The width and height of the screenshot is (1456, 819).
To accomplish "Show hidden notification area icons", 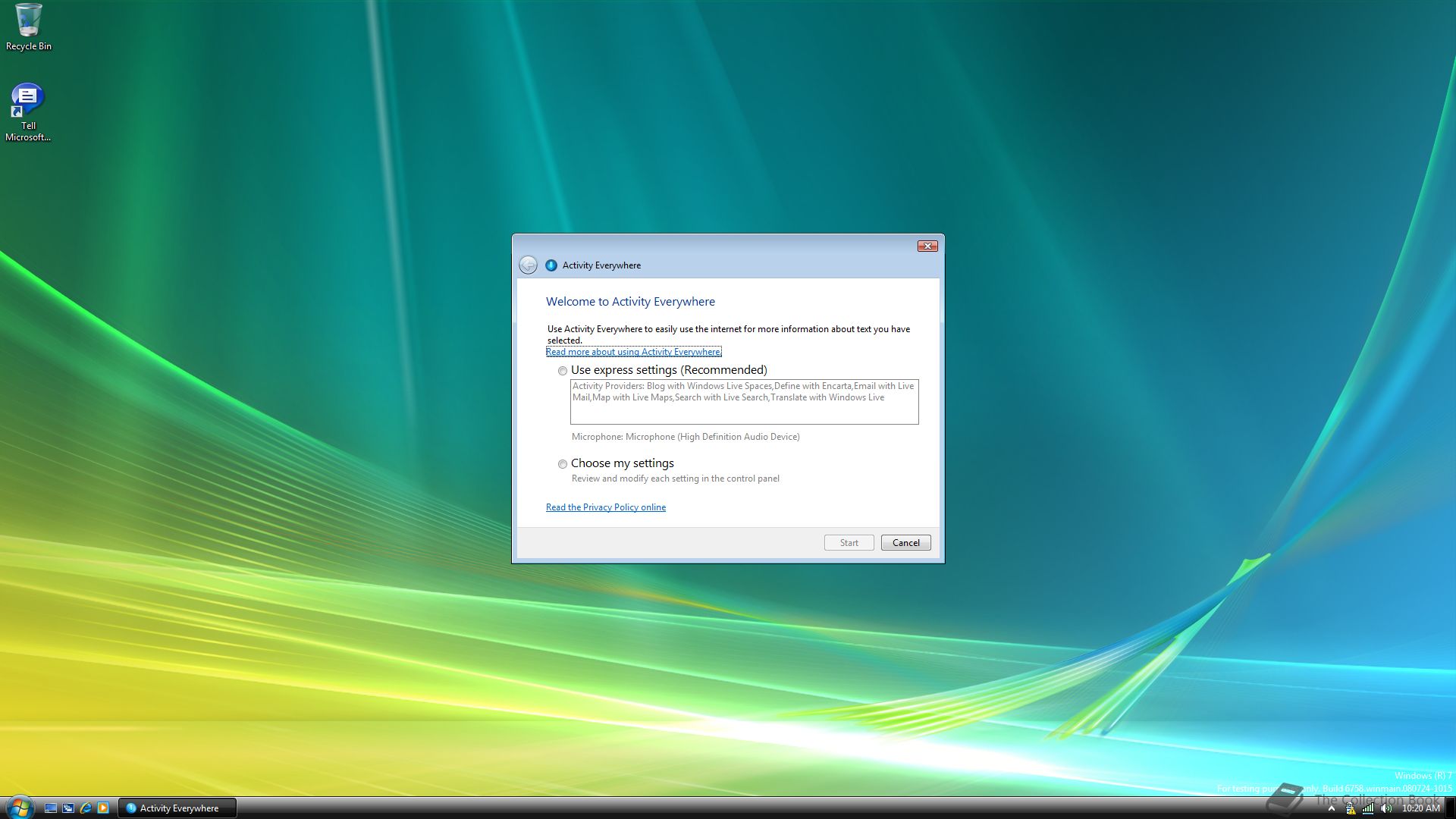I will coord(1331,808).
